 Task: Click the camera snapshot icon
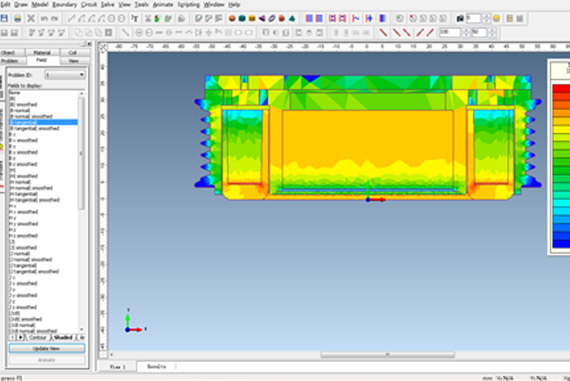tap(460, 18)
